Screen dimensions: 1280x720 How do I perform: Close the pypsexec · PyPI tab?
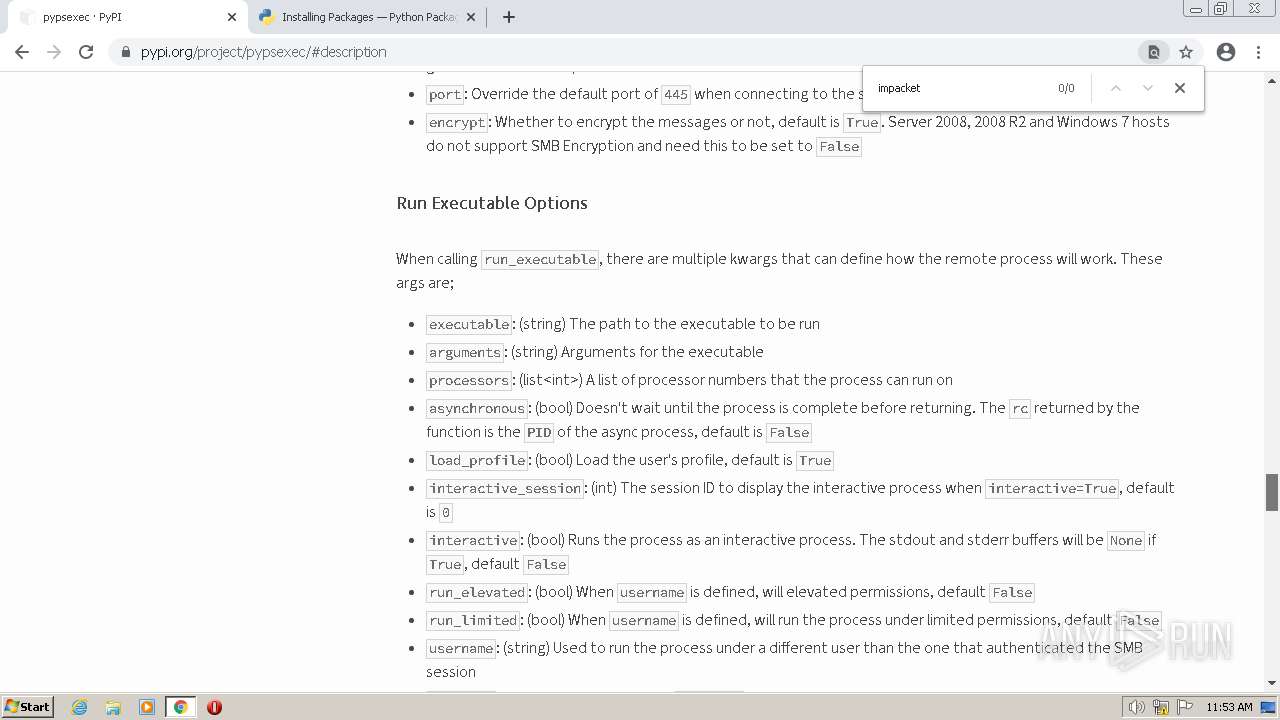coord(232,17)
